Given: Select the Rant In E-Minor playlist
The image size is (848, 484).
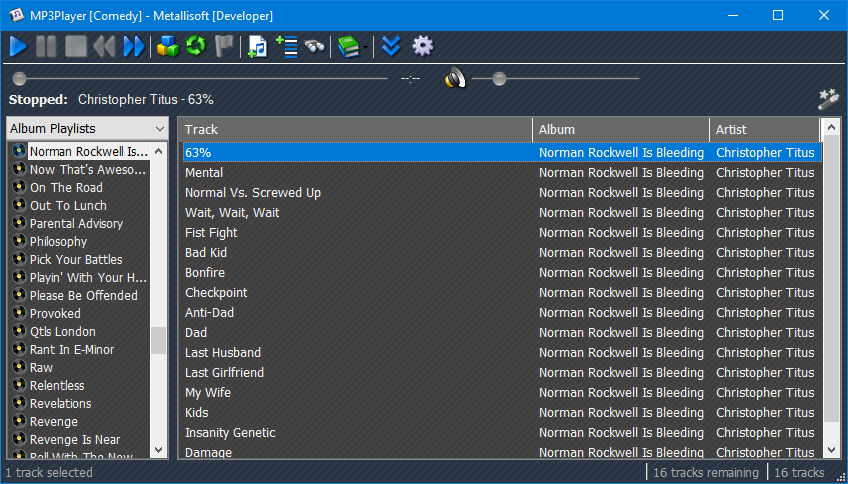Looking at the screenshot, I should coord(72,350).
